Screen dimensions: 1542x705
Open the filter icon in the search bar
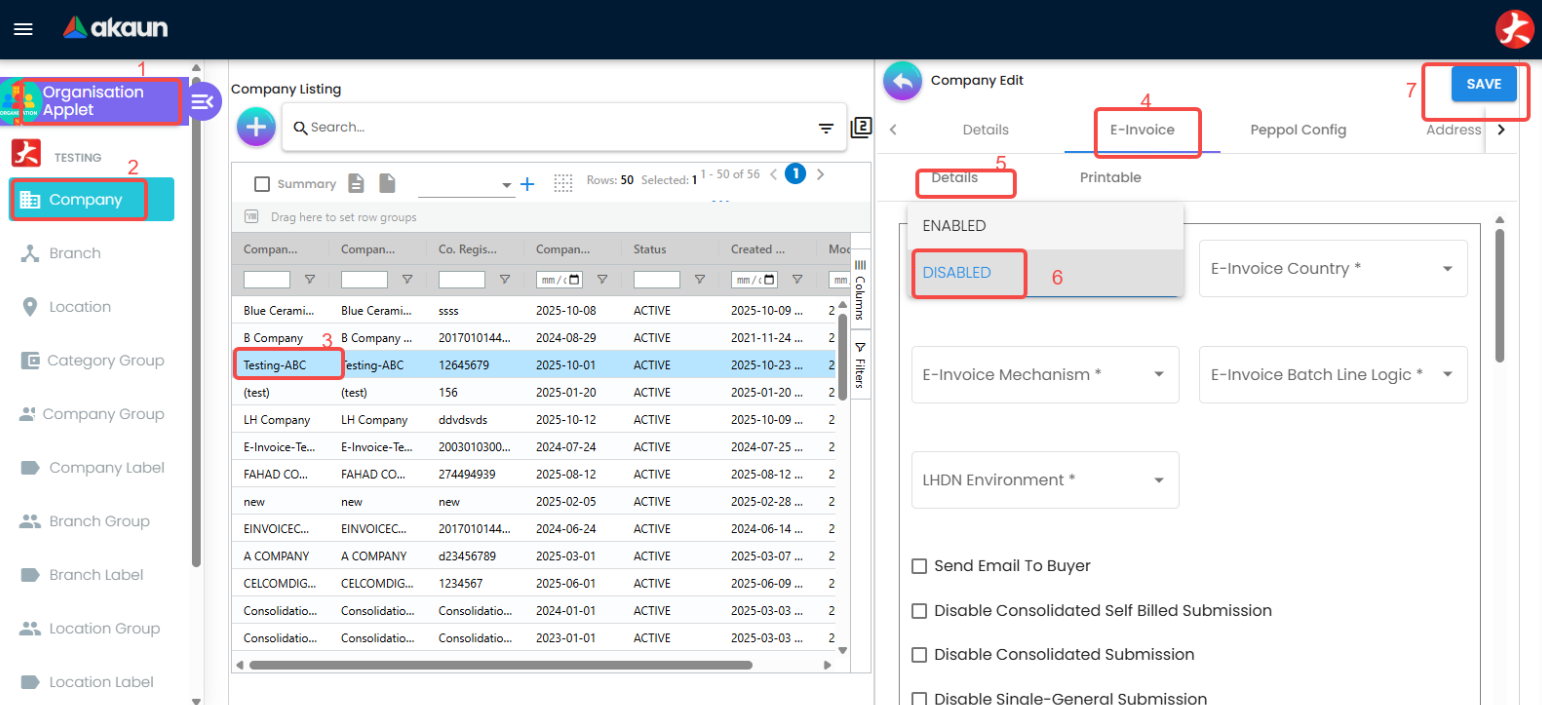[x=826, y=128]
